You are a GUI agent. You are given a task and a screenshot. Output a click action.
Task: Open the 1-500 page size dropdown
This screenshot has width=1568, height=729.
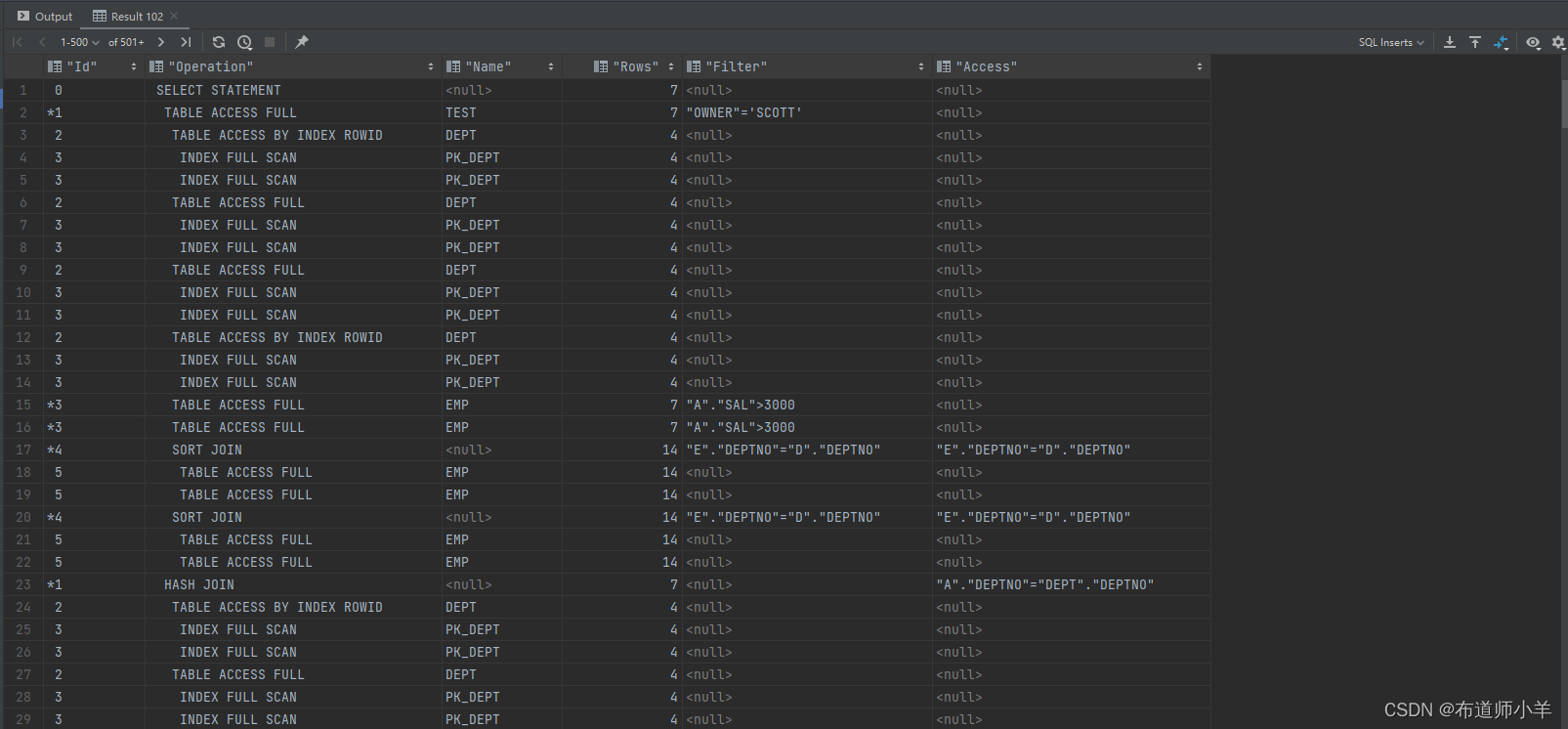80,42
